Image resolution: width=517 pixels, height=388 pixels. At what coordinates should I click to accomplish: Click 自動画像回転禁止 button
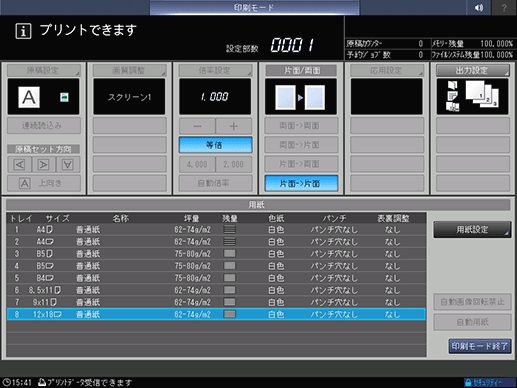click(472, 302)
